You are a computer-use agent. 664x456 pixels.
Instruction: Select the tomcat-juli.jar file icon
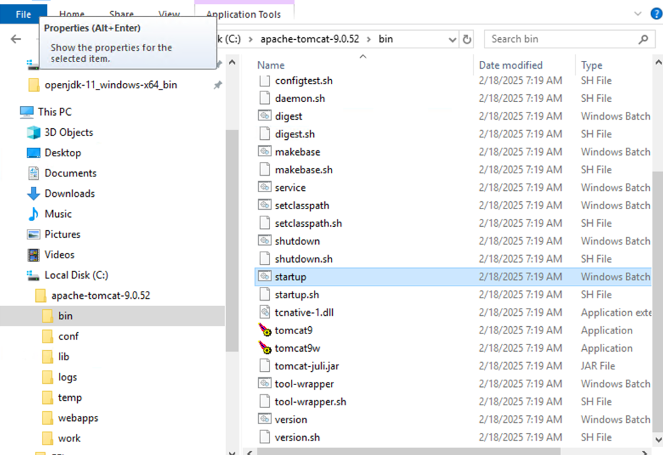[265, 366]
